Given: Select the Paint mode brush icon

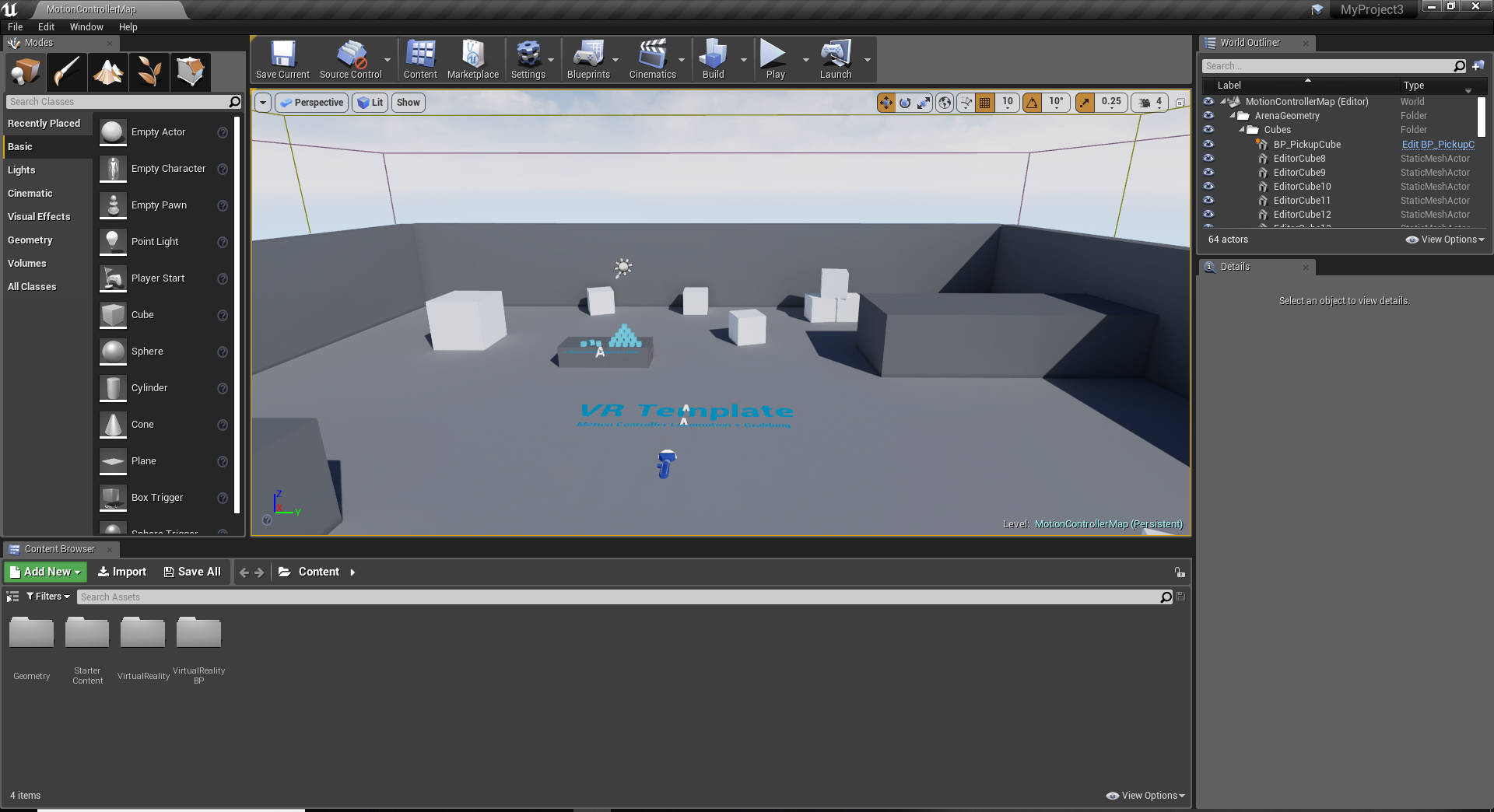Looking at the screenshot, I should click(x=66, y=72).
